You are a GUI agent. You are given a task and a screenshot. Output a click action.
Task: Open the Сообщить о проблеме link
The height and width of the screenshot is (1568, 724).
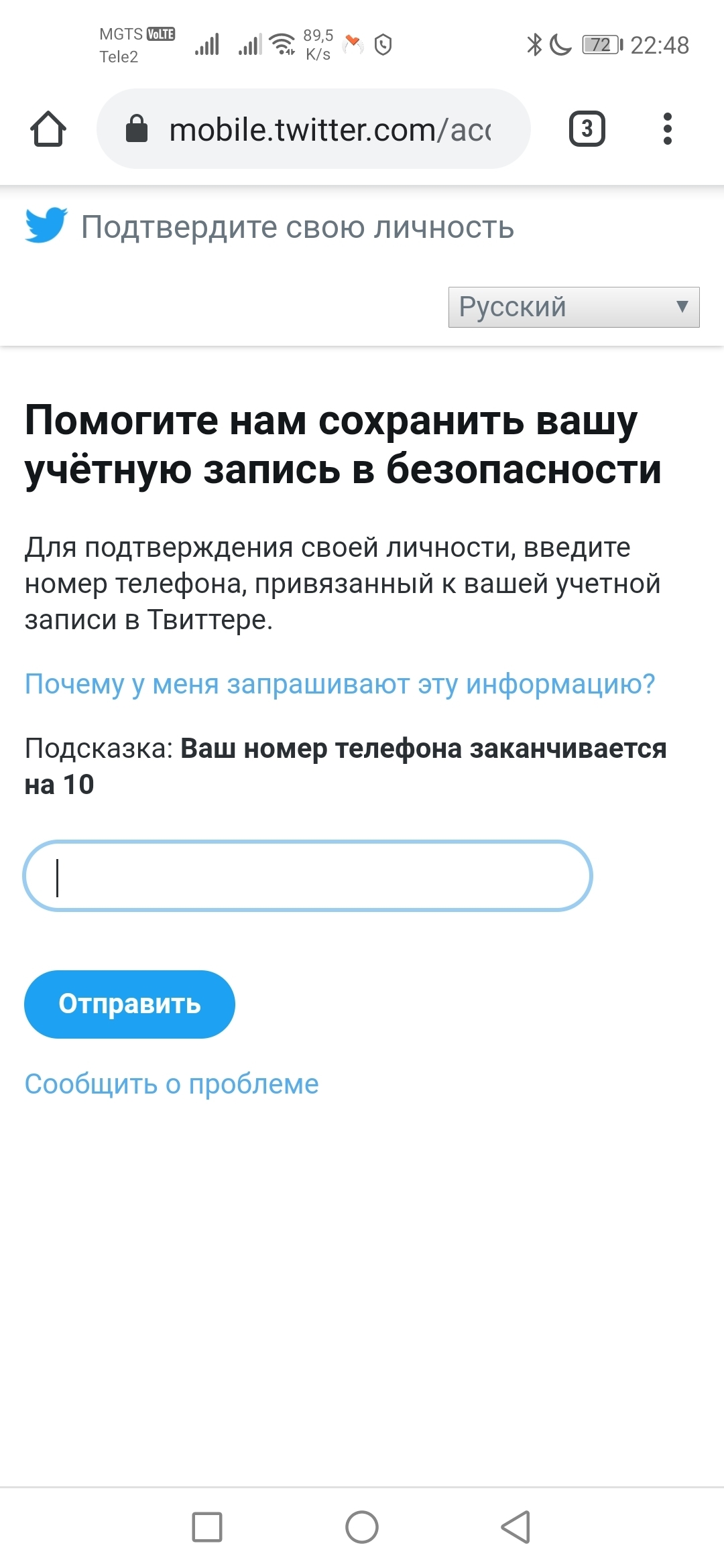[172, 1084]
